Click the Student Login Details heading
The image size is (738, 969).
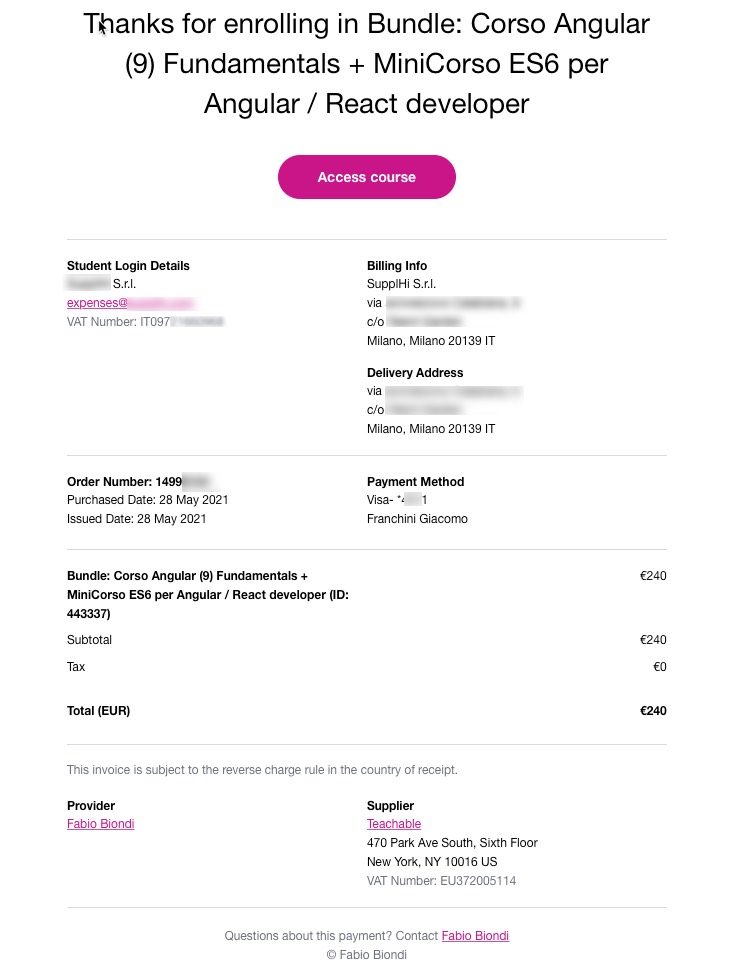click(128, 266)
